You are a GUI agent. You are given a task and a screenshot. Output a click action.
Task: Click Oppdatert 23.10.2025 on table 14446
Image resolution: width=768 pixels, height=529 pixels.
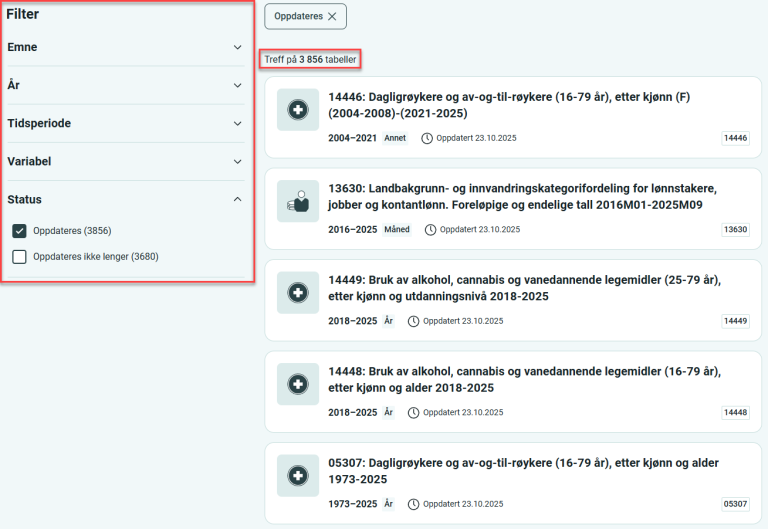[x=476, y=138]
